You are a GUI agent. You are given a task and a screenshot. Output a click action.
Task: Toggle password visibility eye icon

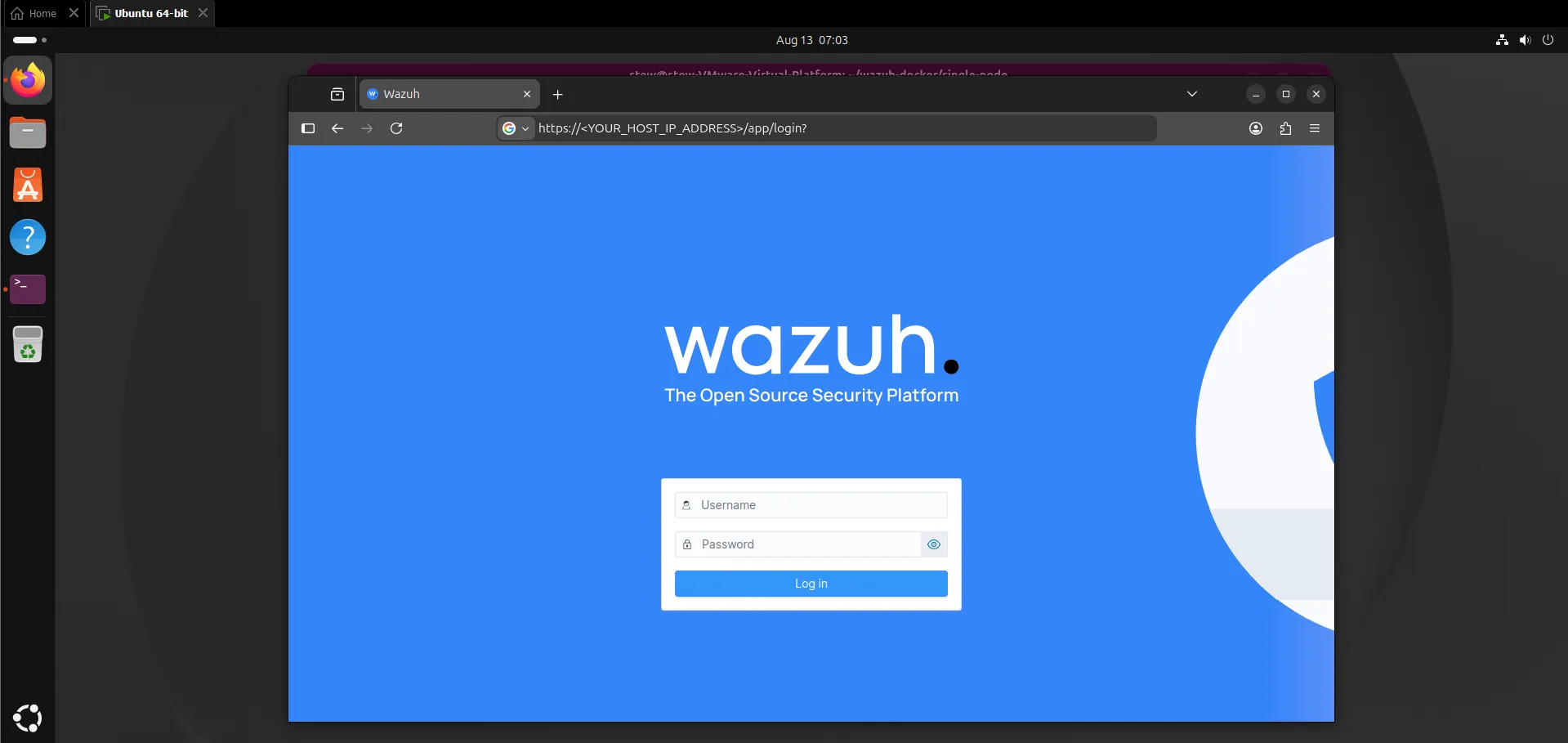click(x=934, y=544)
